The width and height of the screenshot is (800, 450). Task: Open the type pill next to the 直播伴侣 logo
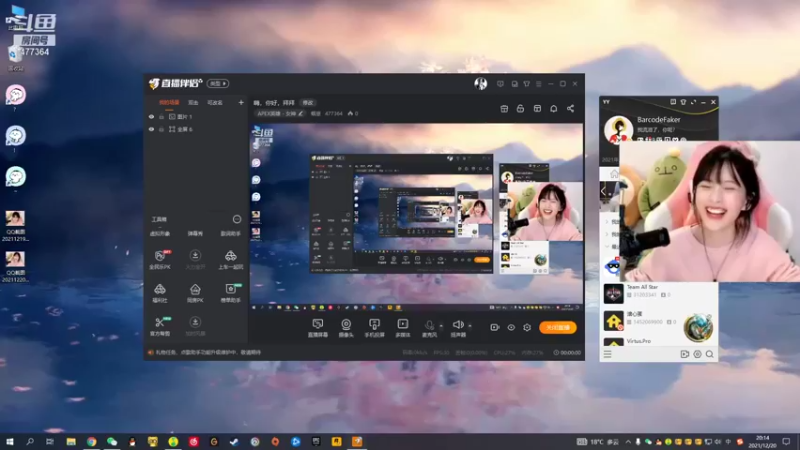pyautogui.click(x=218, y=83)
